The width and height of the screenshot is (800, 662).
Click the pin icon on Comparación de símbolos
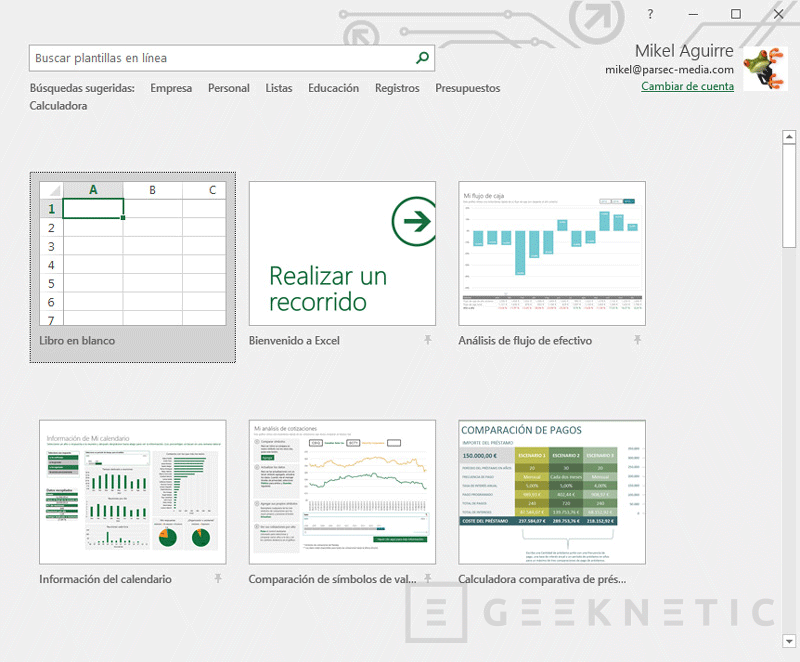click(x=426, y=578)
